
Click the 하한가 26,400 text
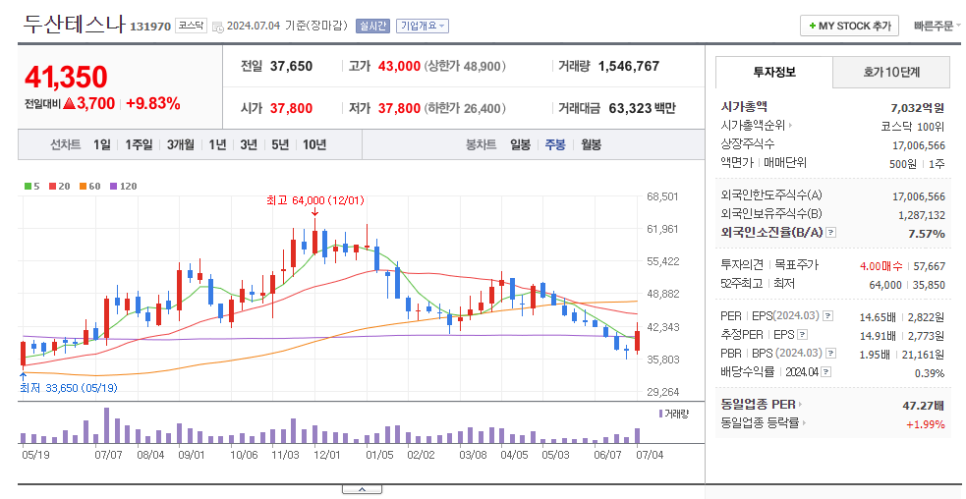coord(465,108)
